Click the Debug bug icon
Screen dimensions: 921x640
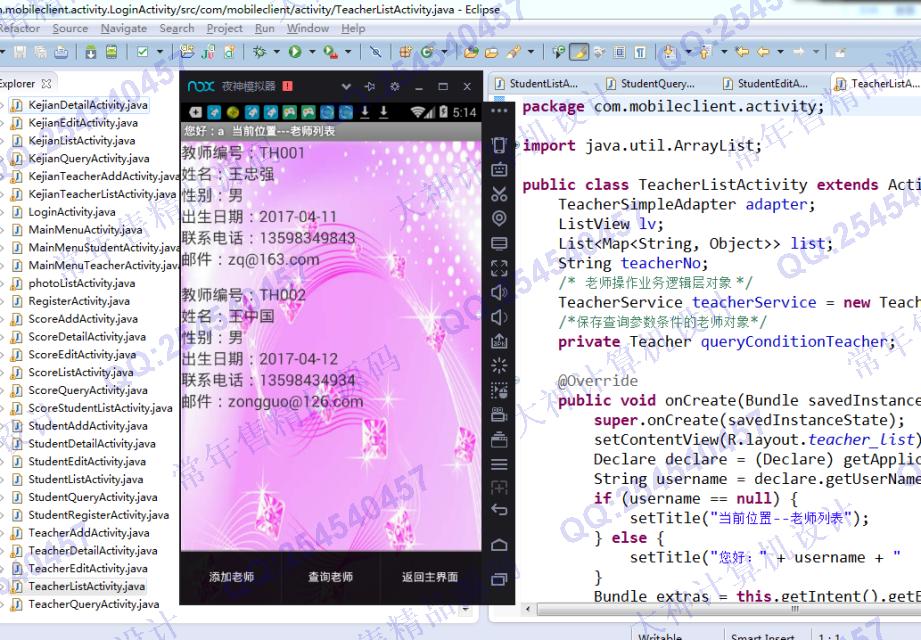click(259, 52)
